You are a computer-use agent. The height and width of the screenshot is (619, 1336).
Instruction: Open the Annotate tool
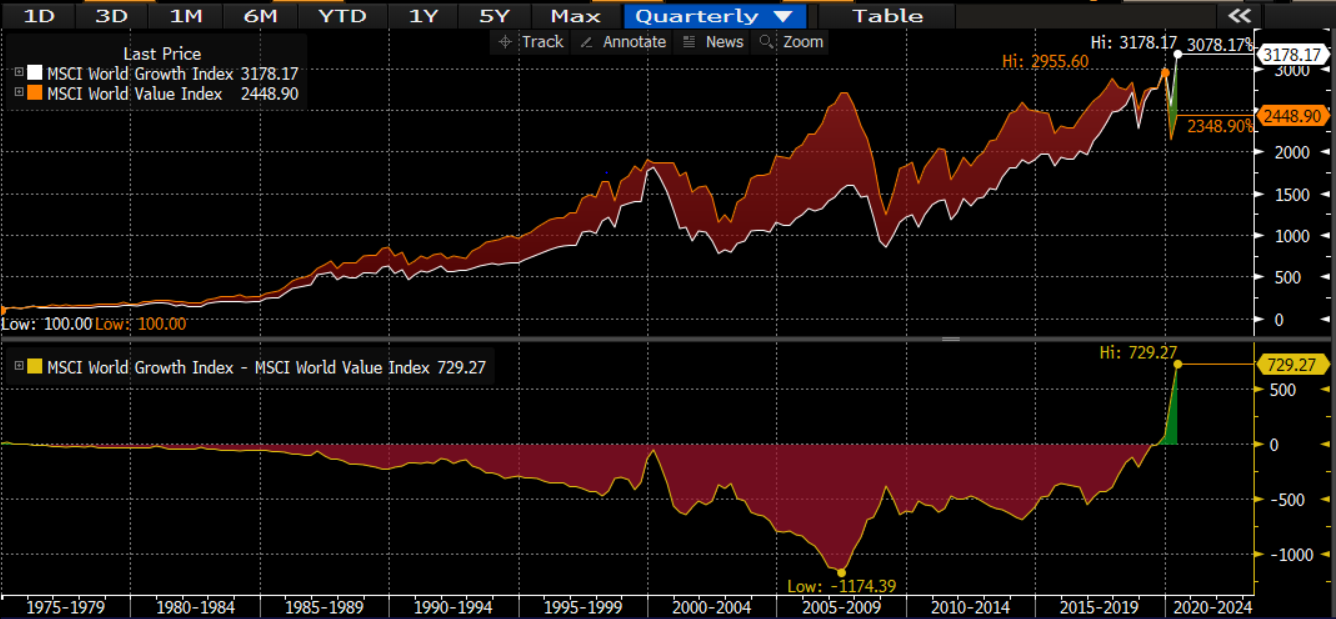[x=623, y=41]
